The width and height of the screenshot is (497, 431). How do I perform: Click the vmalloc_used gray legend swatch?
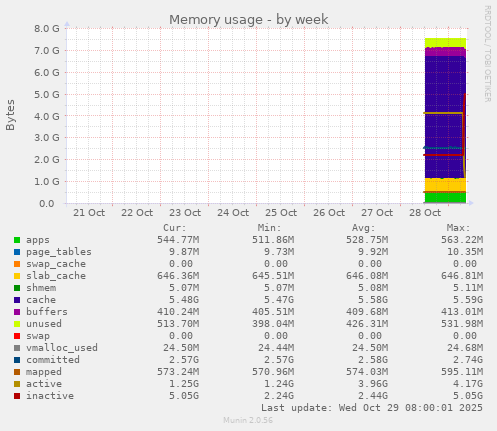point(17,348)
